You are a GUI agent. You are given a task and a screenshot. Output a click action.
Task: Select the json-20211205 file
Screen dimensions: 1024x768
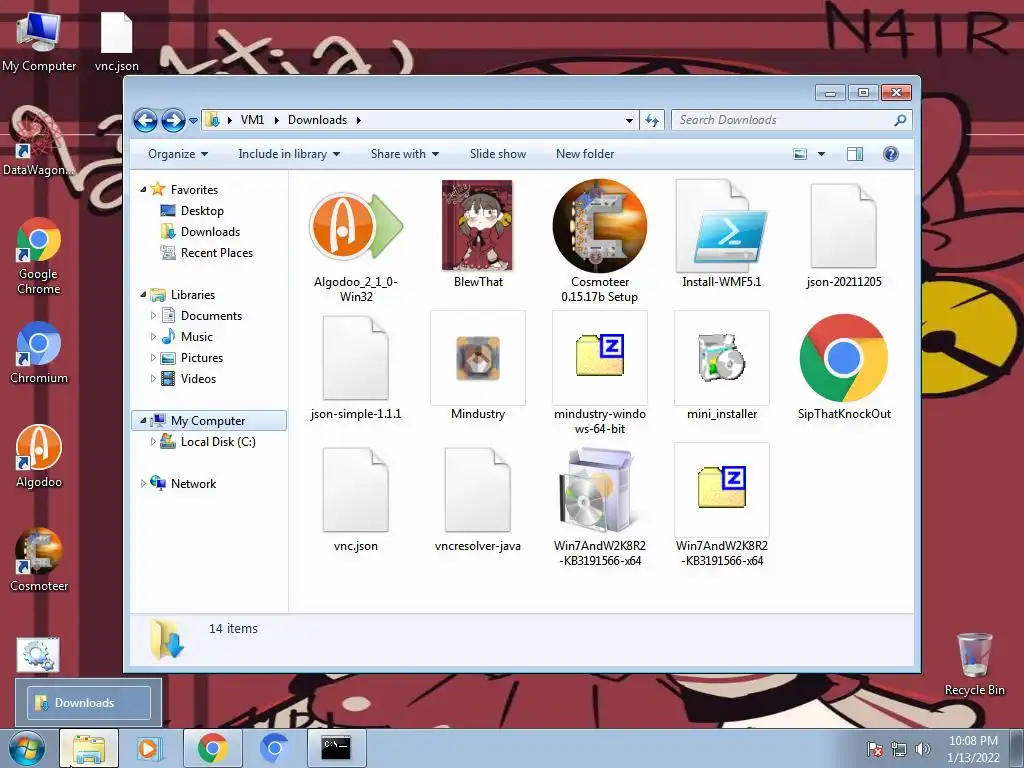[x=844, y=234]
